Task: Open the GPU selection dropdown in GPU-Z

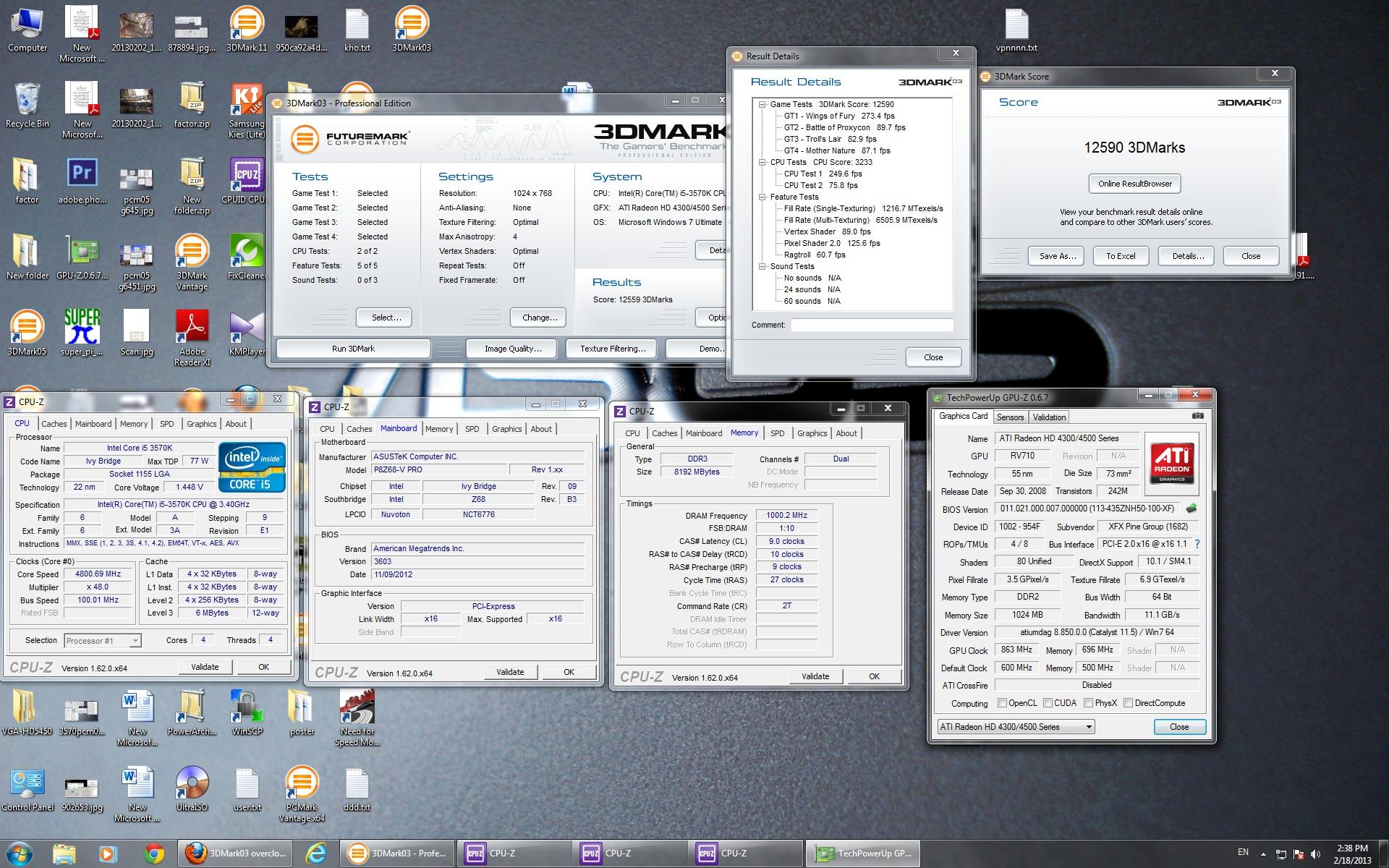Action: [x=1016, y=727]
